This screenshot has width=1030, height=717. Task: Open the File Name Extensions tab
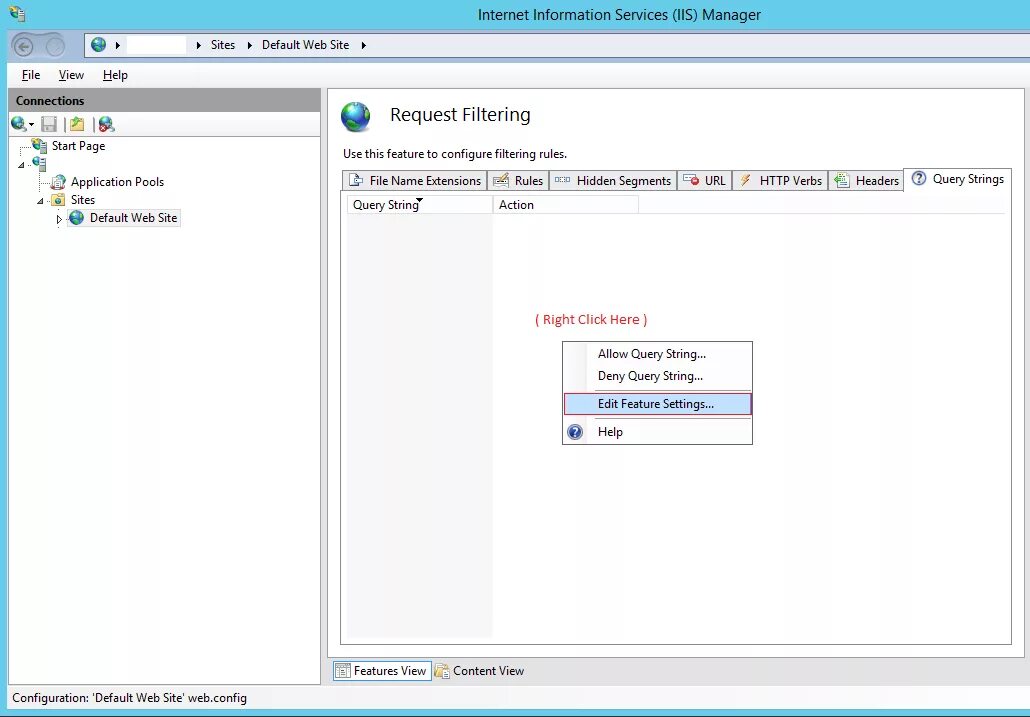(x=414, y=181)
